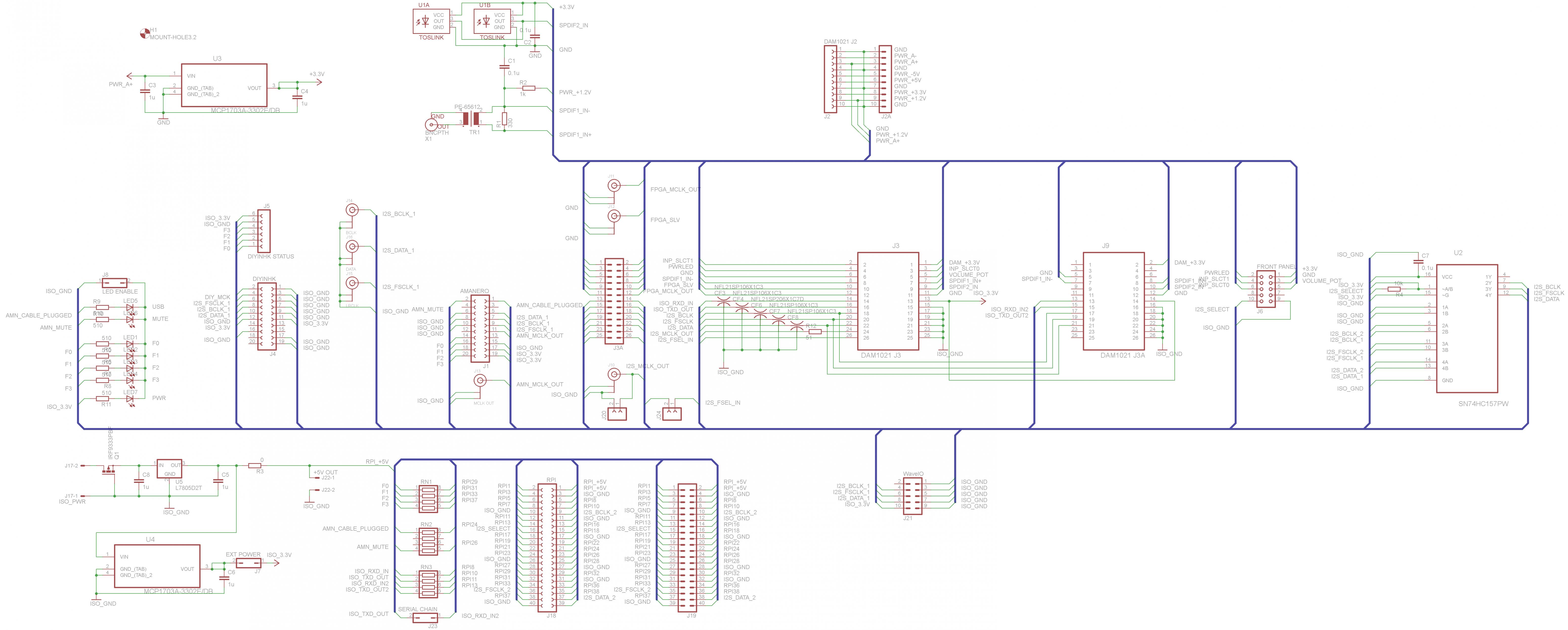
Task: Click the FPGA_SLV label beside J12
Action: [665, 220]
